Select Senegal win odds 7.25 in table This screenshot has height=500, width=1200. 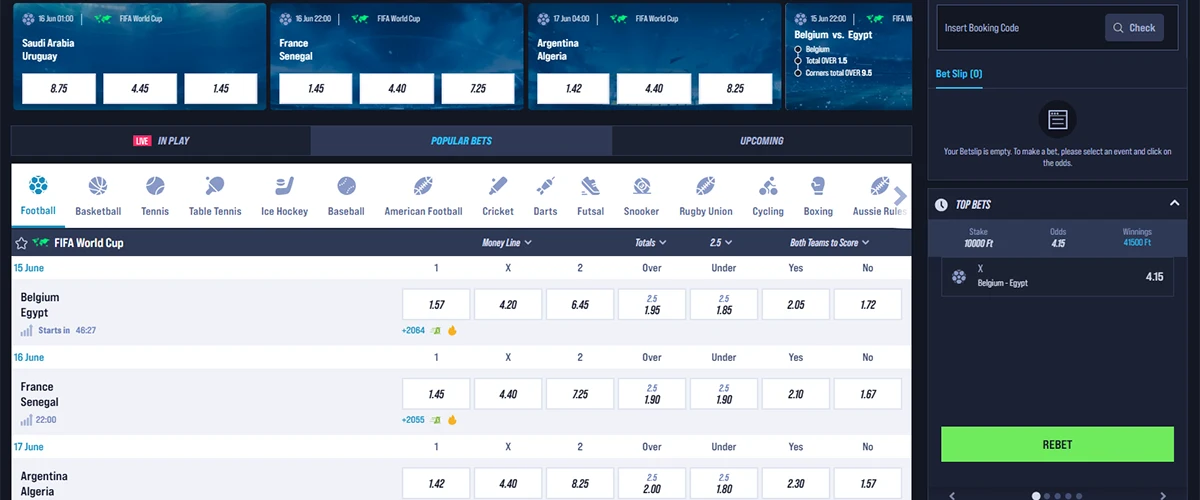tap(580, 395)
